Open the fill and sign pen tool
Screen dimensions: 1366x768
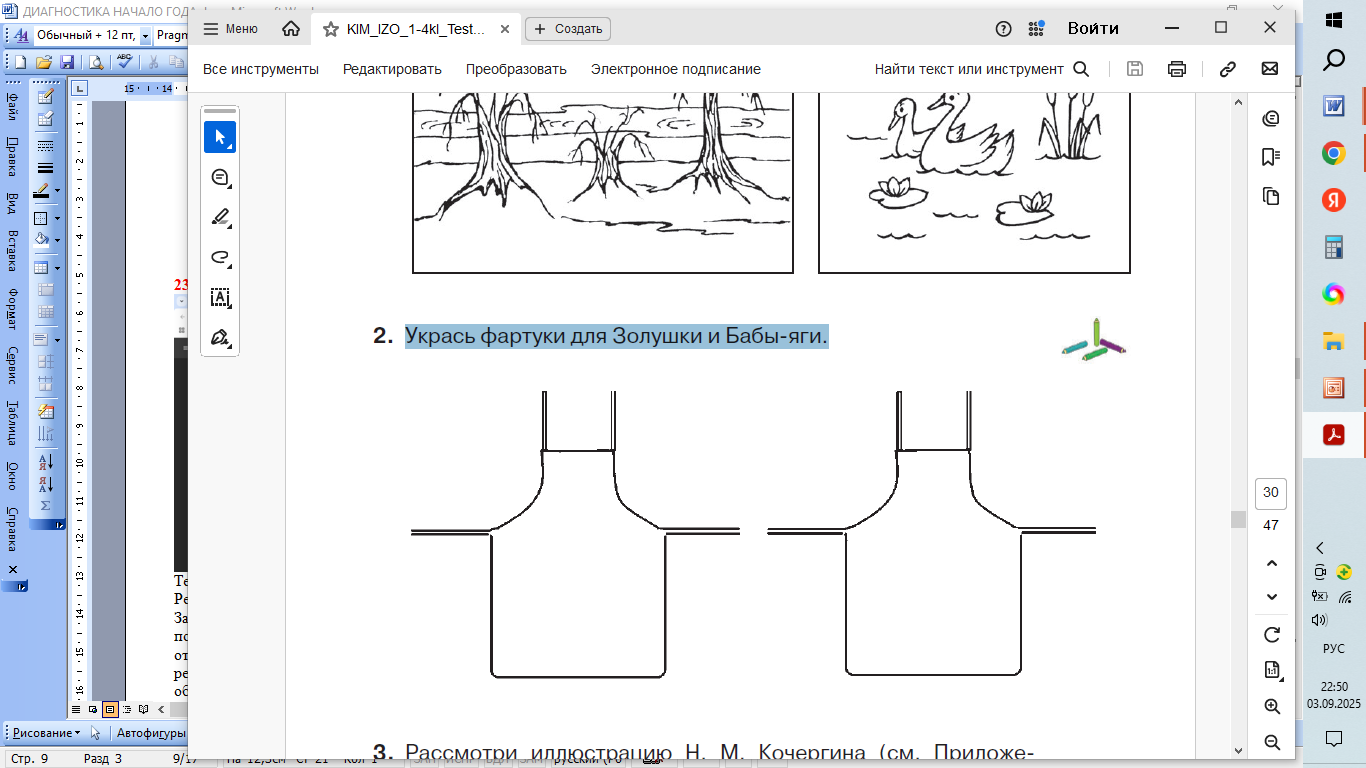pyautogui.click(x=220, y=337)
